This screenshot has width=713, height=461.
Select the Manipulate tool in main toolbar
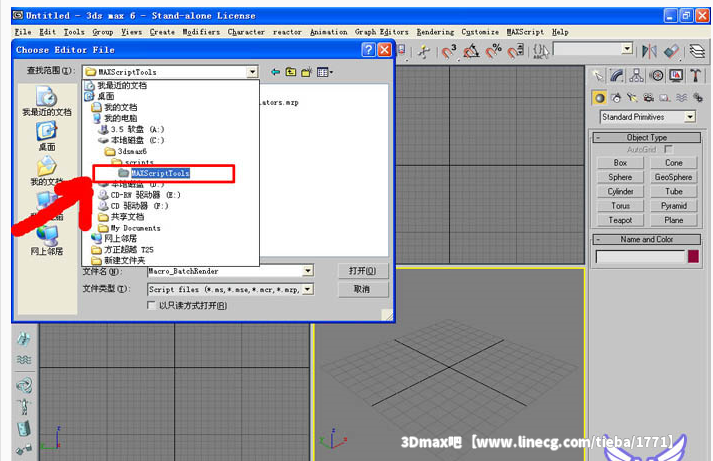(x=424, y=51)
